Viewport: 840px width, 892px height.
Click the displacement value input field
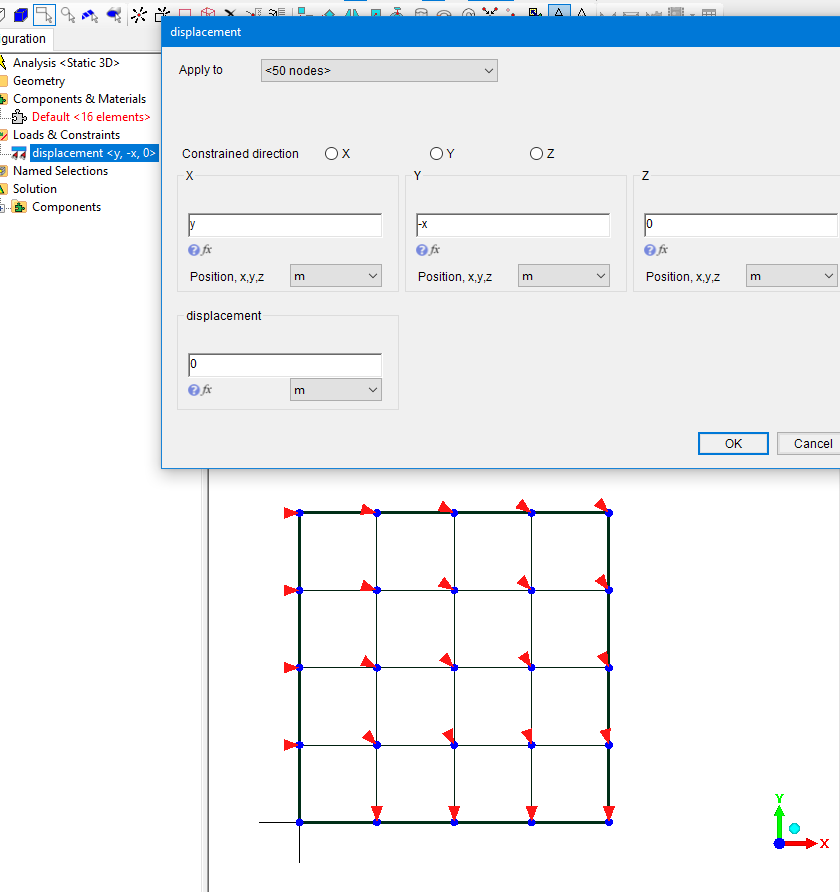pos(284,365)
